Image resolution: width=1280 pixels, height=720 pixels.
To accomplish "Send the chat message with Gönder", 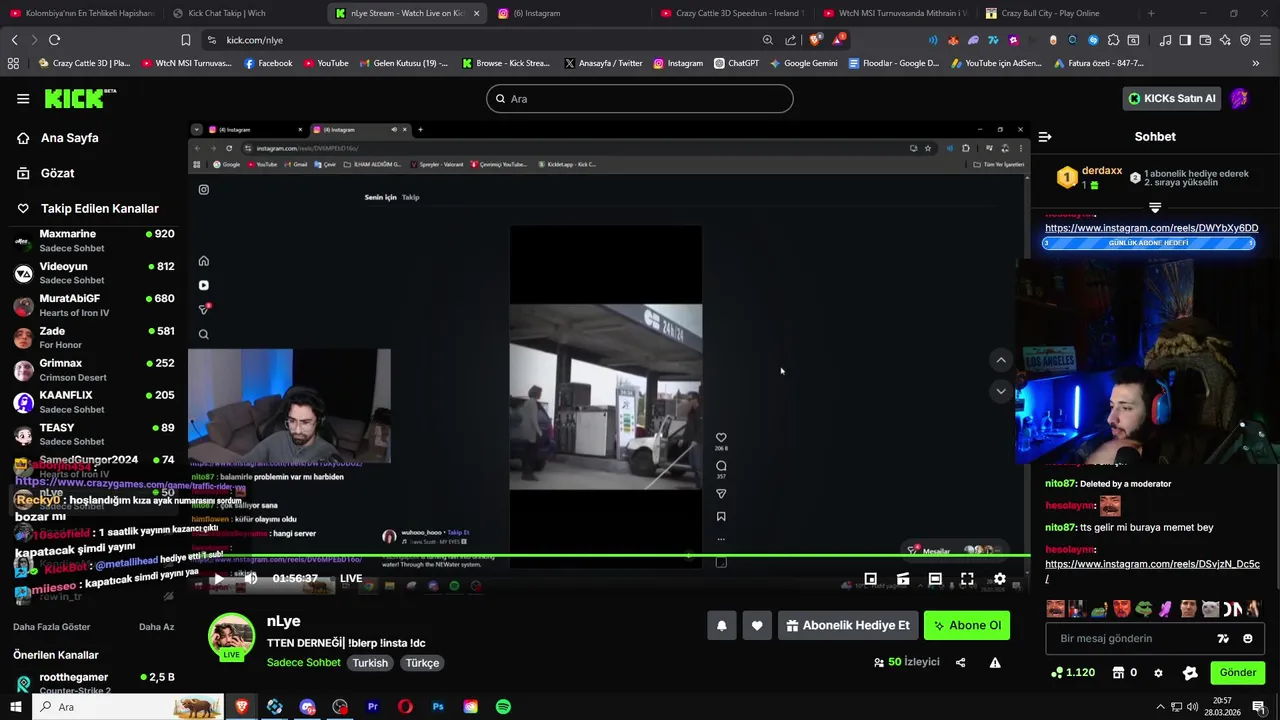I will (x=1237, y=673).
